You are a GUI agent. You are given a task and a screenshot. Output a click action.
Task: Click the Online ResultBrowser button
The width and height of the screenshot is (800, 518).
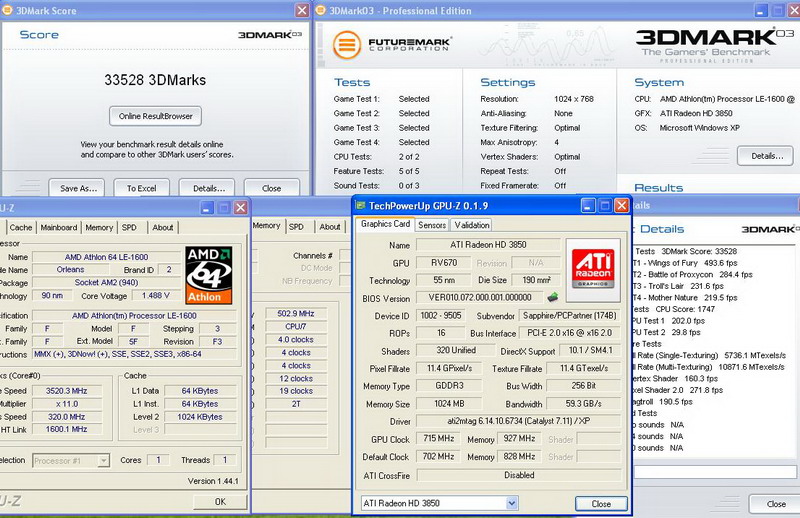click(x=156, y=116)
